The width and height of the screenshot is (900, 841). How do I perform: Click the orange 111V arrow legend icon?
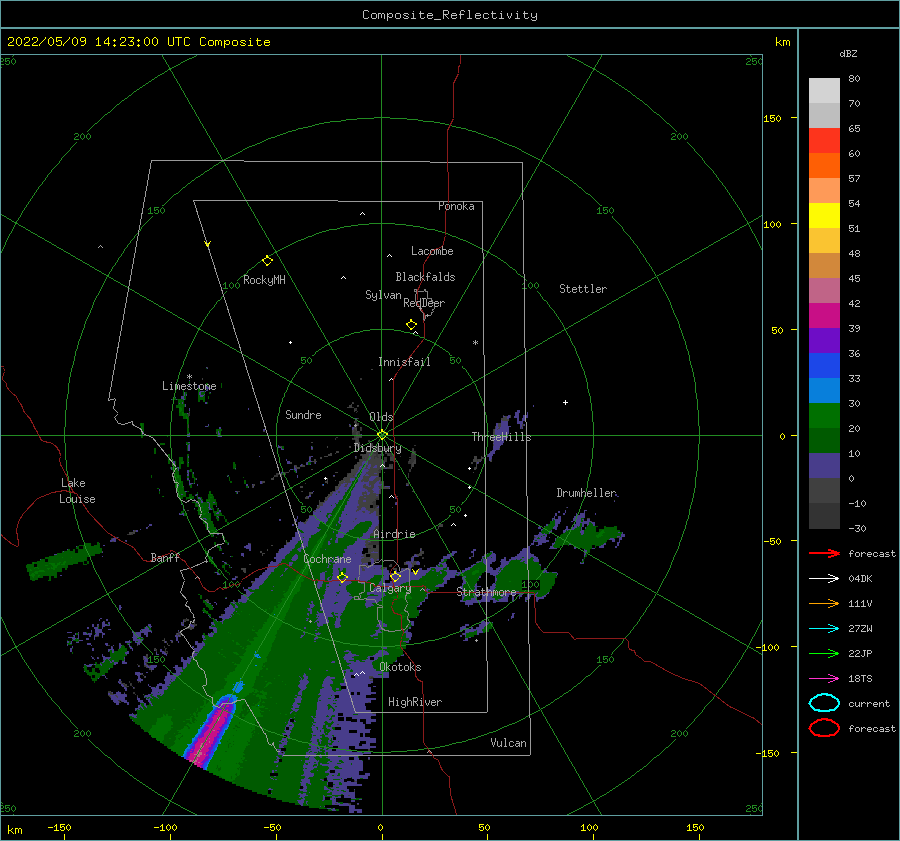tap(824, 603)
